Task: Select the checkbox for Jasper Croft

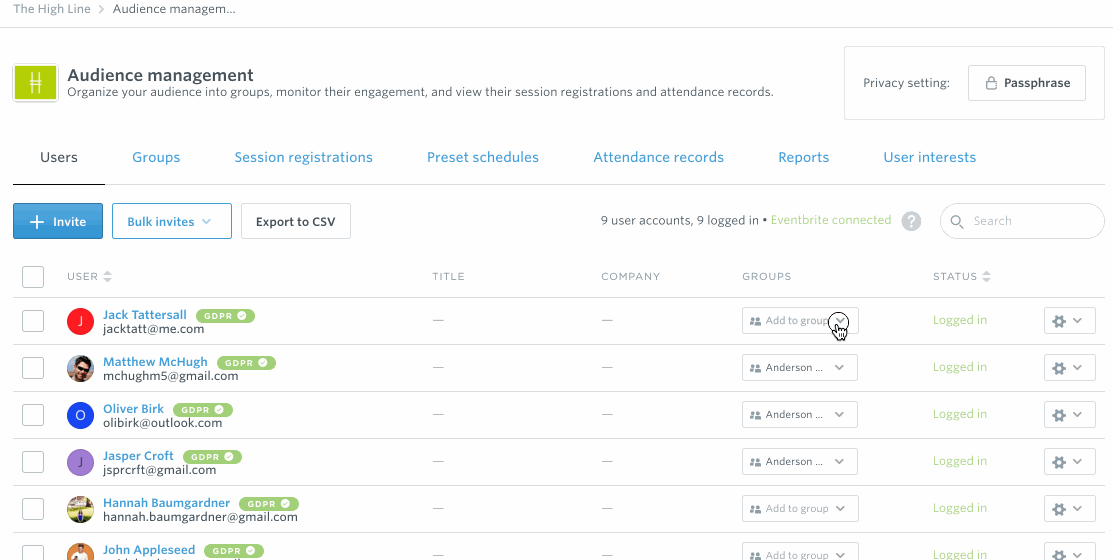Action: click(x=33, y=462)
